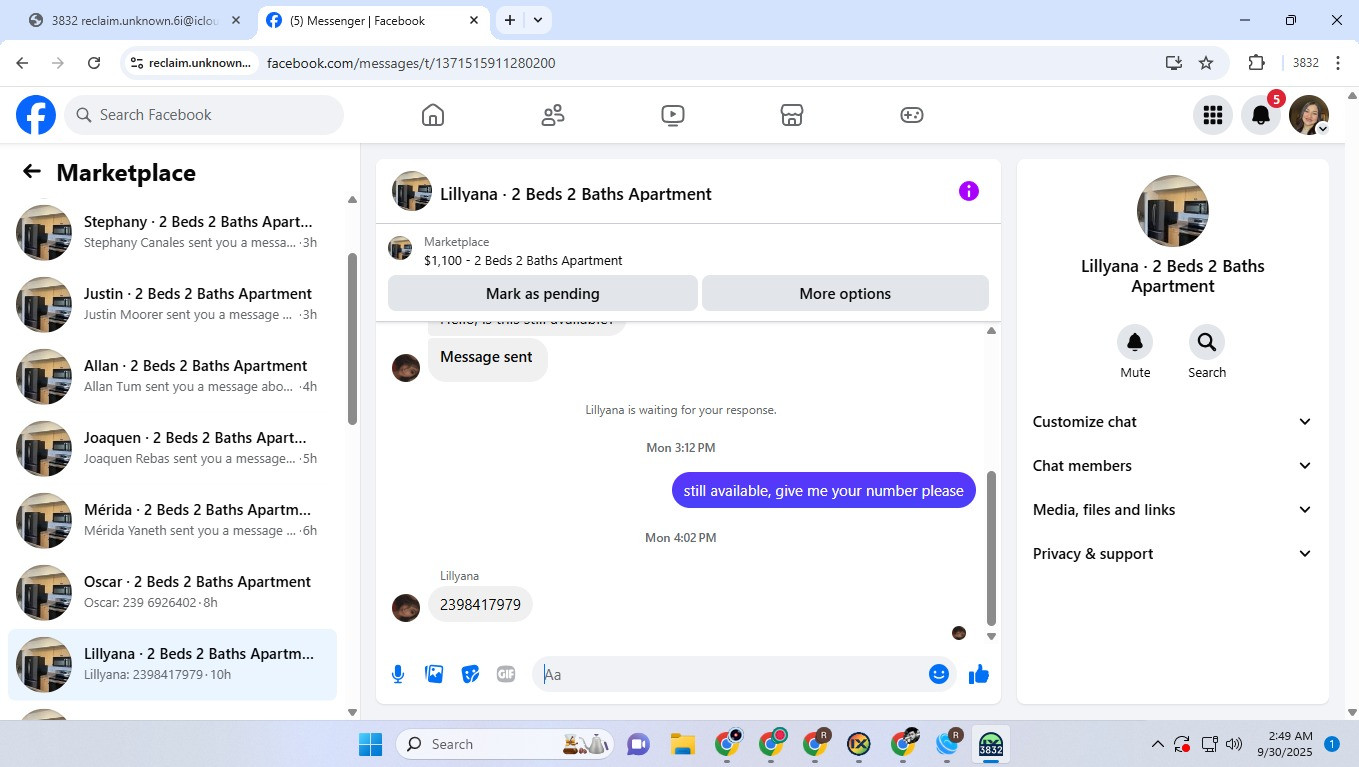Open Lillyana's large profile thumbnail
The height and width of the screenshot is (767, 1359).
coord(1172,211)
